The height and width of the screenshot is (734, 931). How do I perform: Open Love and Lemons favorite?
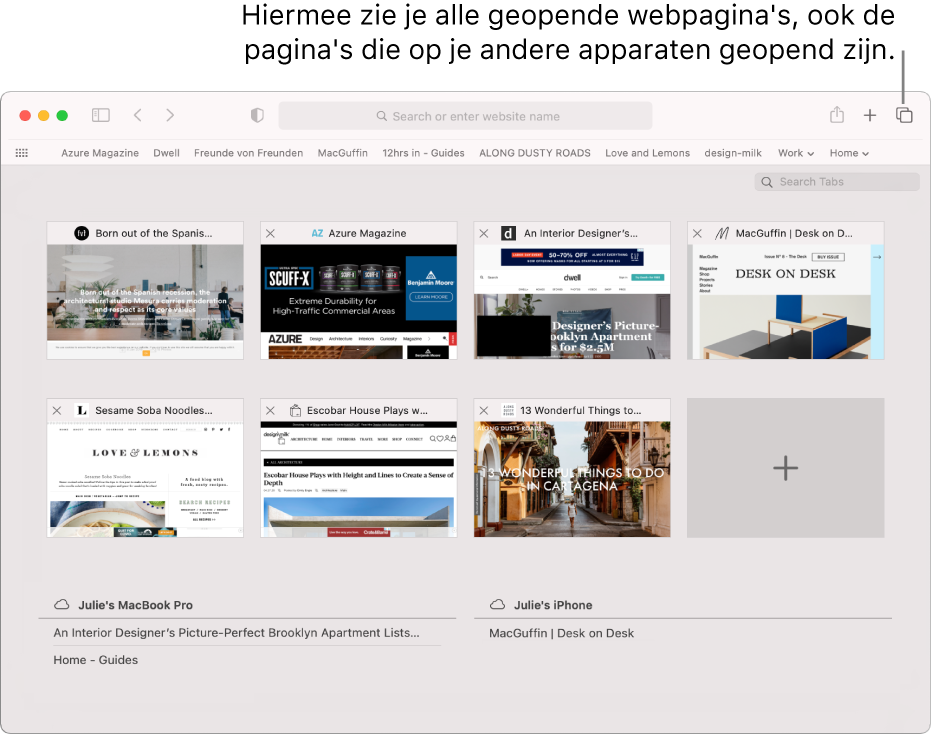(x=647, y=153)
